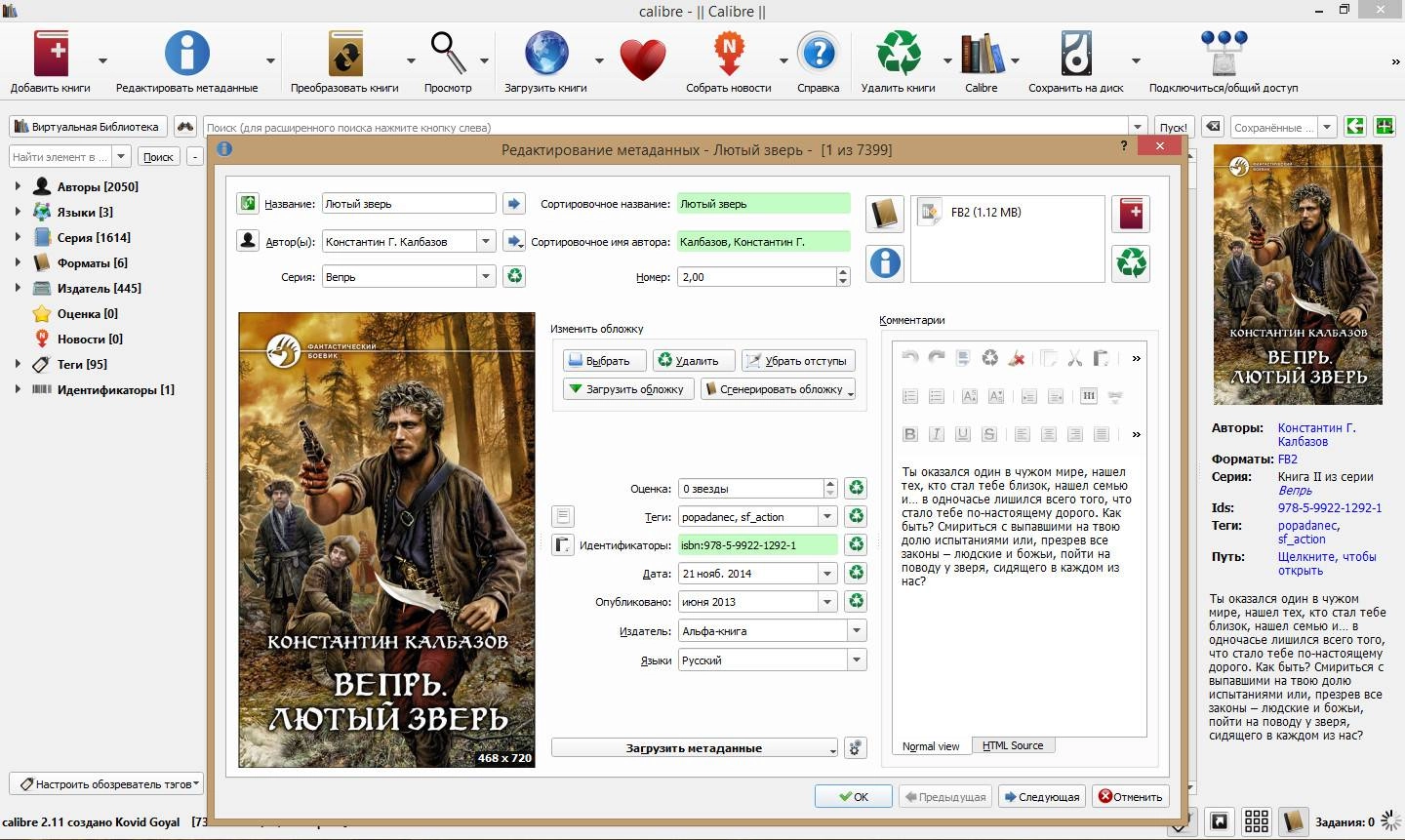Click the Удалить книги recycle icon
The image size is (1405, 840).
(898, 53)
